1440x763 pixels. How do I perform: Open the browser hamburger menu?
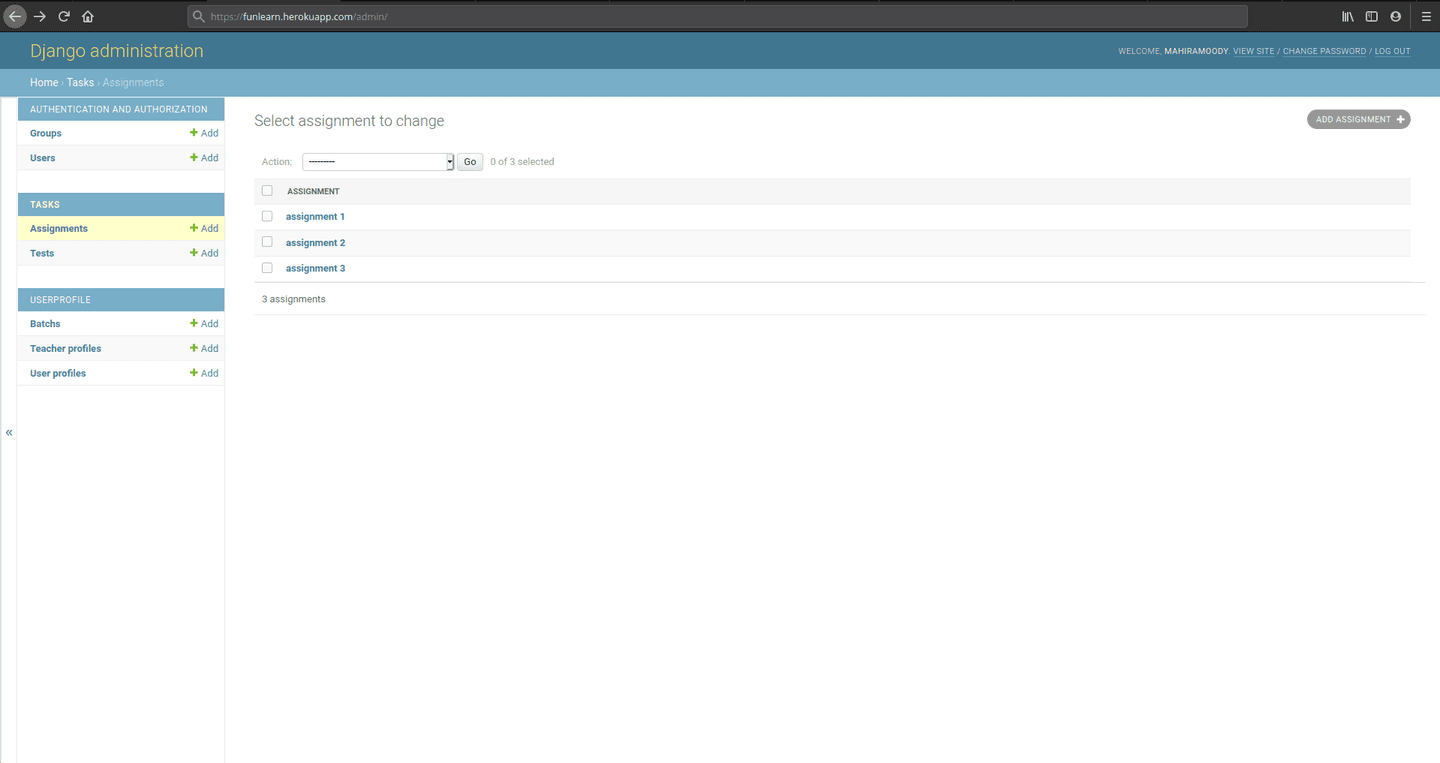(x=1426, y=16)
